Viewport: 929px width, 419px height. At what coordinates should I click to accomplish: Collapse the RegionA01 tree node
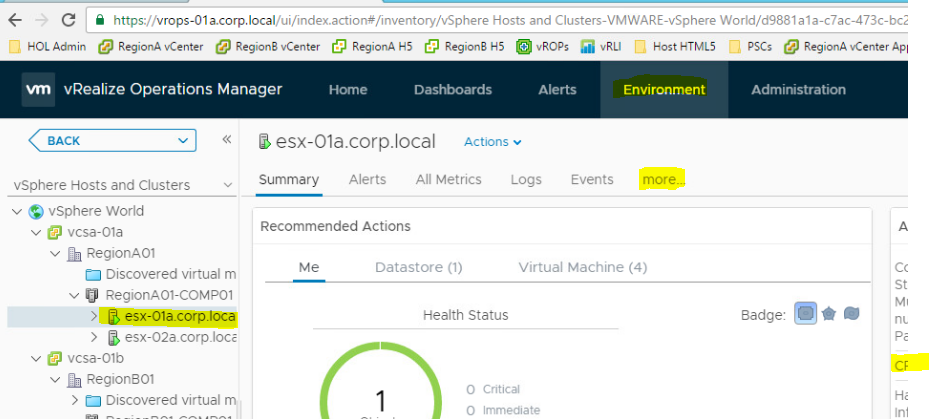(x=56, y=254)
